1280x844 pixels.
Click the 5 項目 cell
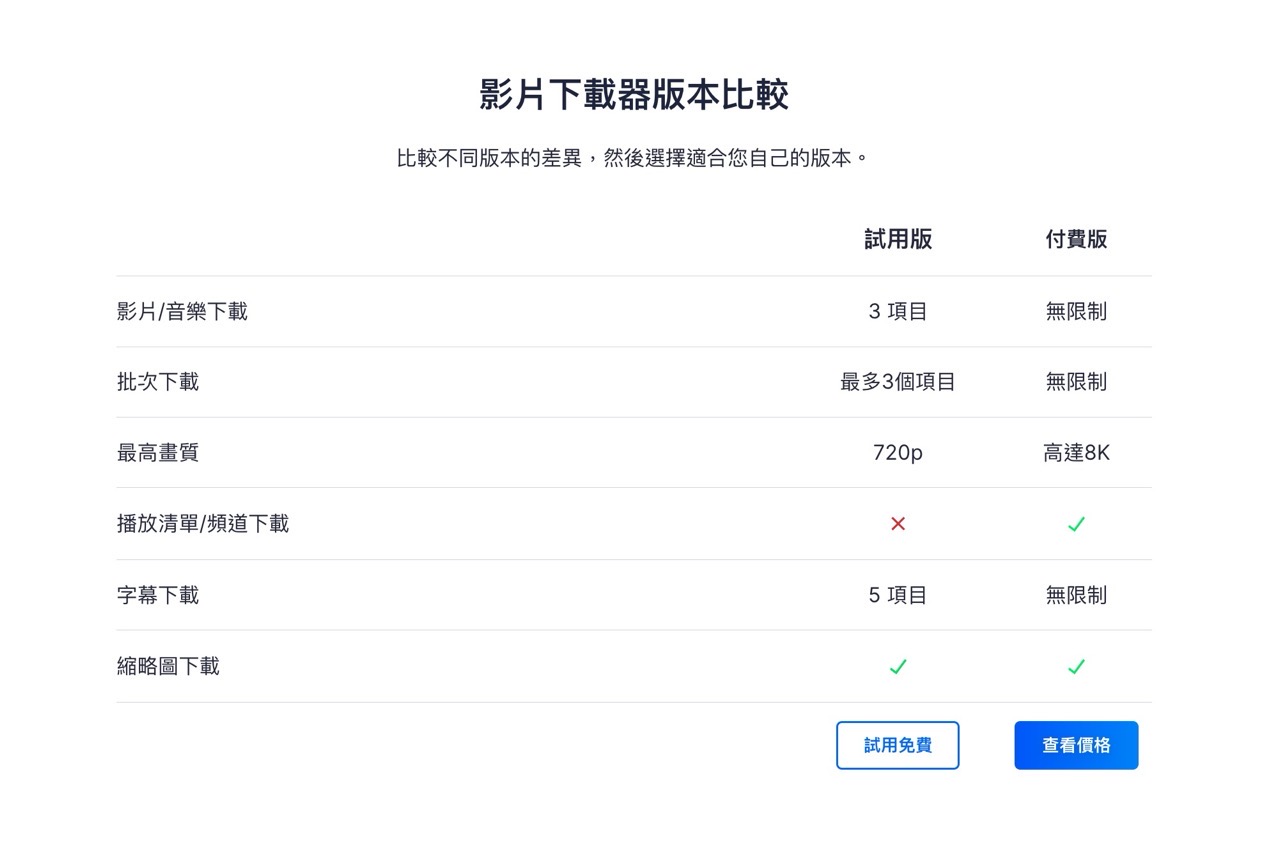point(898,595)
